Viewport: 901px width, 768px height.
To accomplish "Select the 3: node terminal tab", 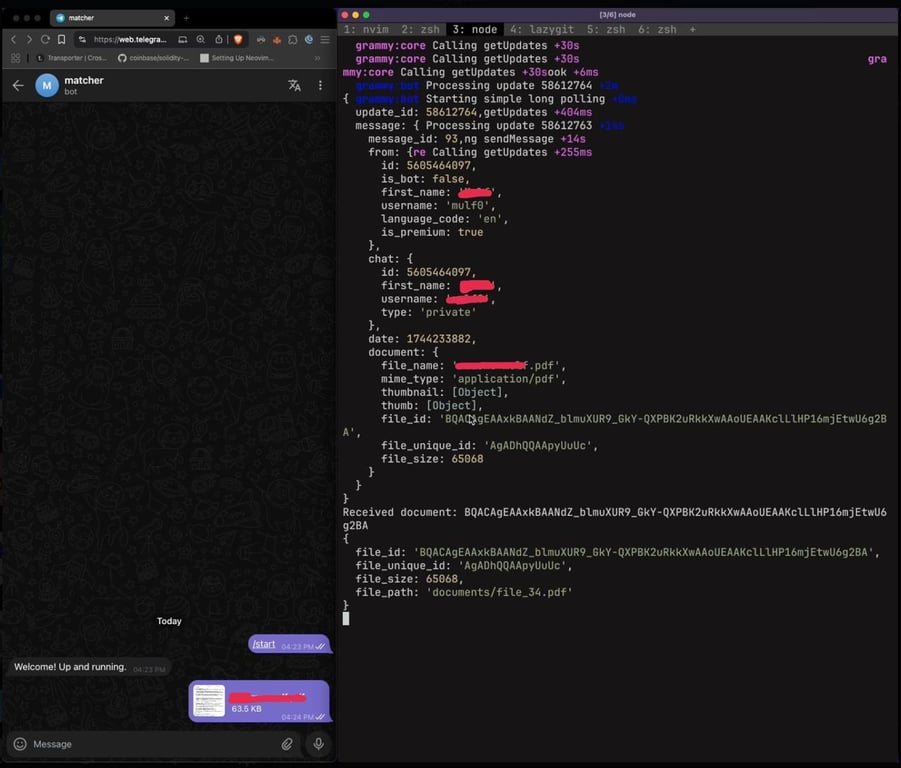I will tap(475, 29).
